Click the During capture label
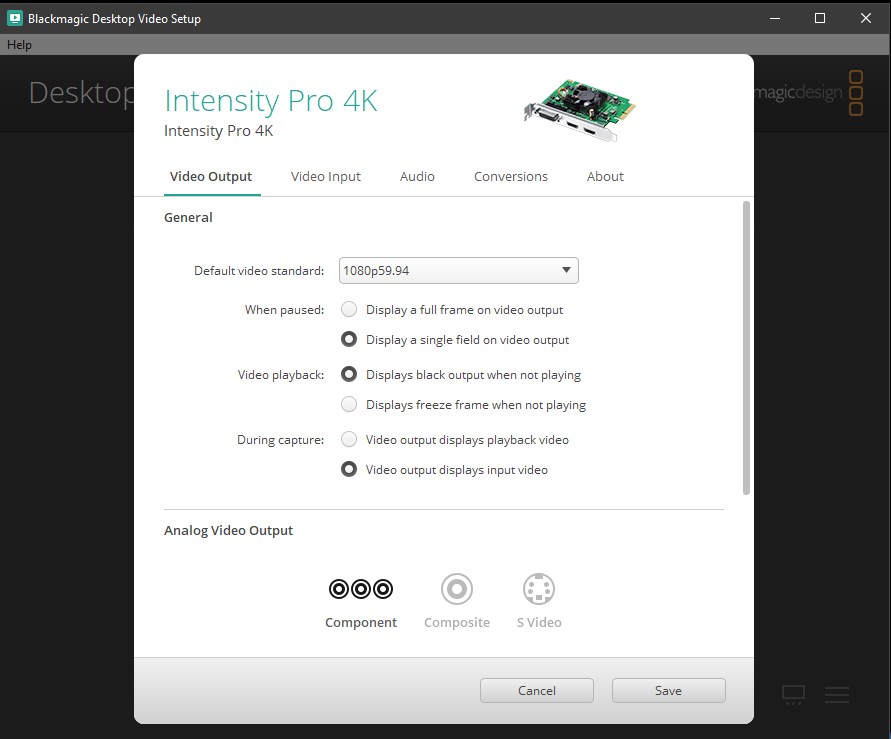 281,440
